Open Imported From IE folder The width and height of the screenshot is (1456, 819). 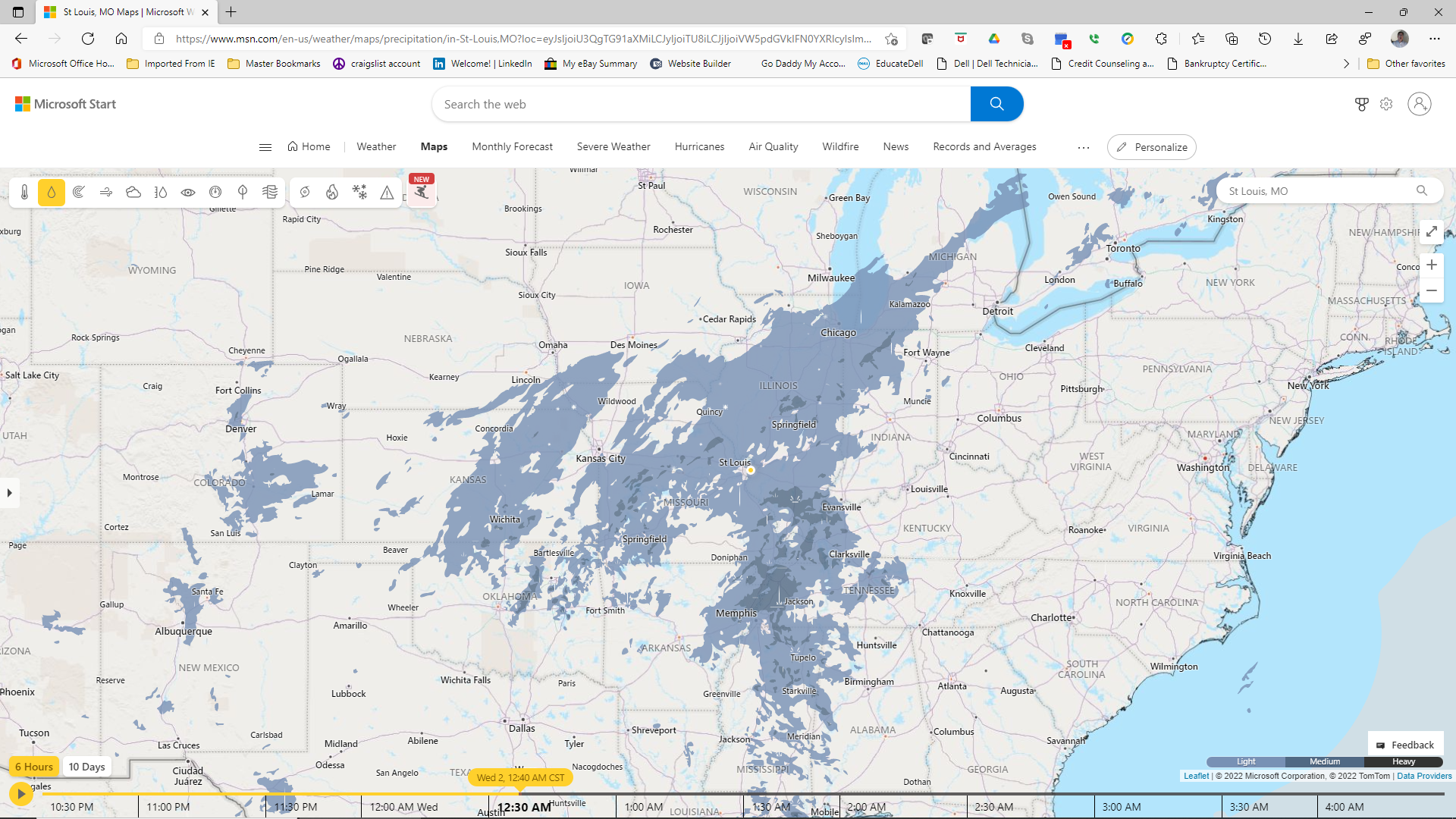pyautogui.click(x=171, y=64)
